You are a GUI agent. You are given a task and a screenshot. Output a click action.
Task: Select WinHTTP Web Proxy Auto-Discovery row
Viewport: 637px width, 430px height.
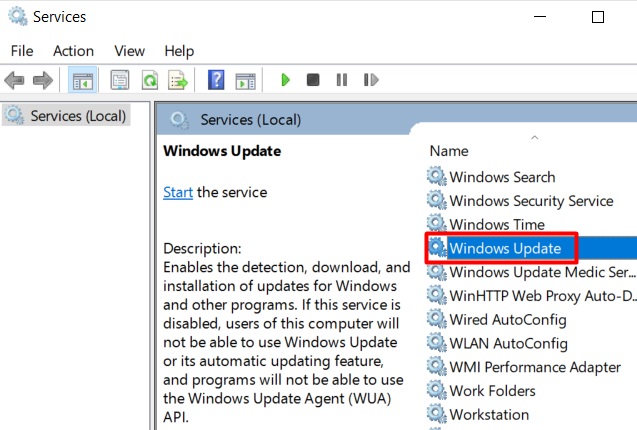[532, 296]
